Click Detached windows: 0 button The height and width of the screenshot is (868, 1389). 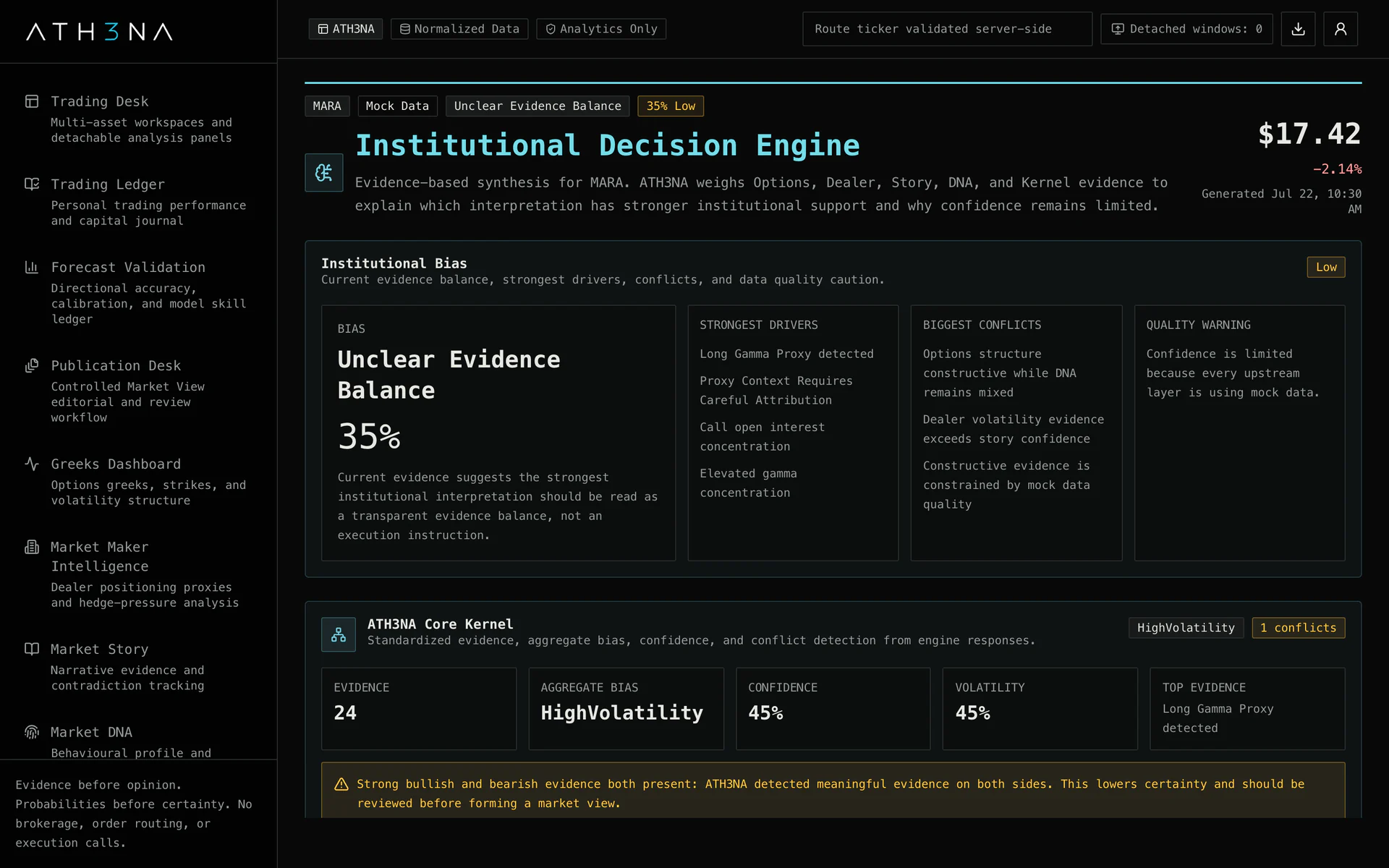coord(1186,29)
